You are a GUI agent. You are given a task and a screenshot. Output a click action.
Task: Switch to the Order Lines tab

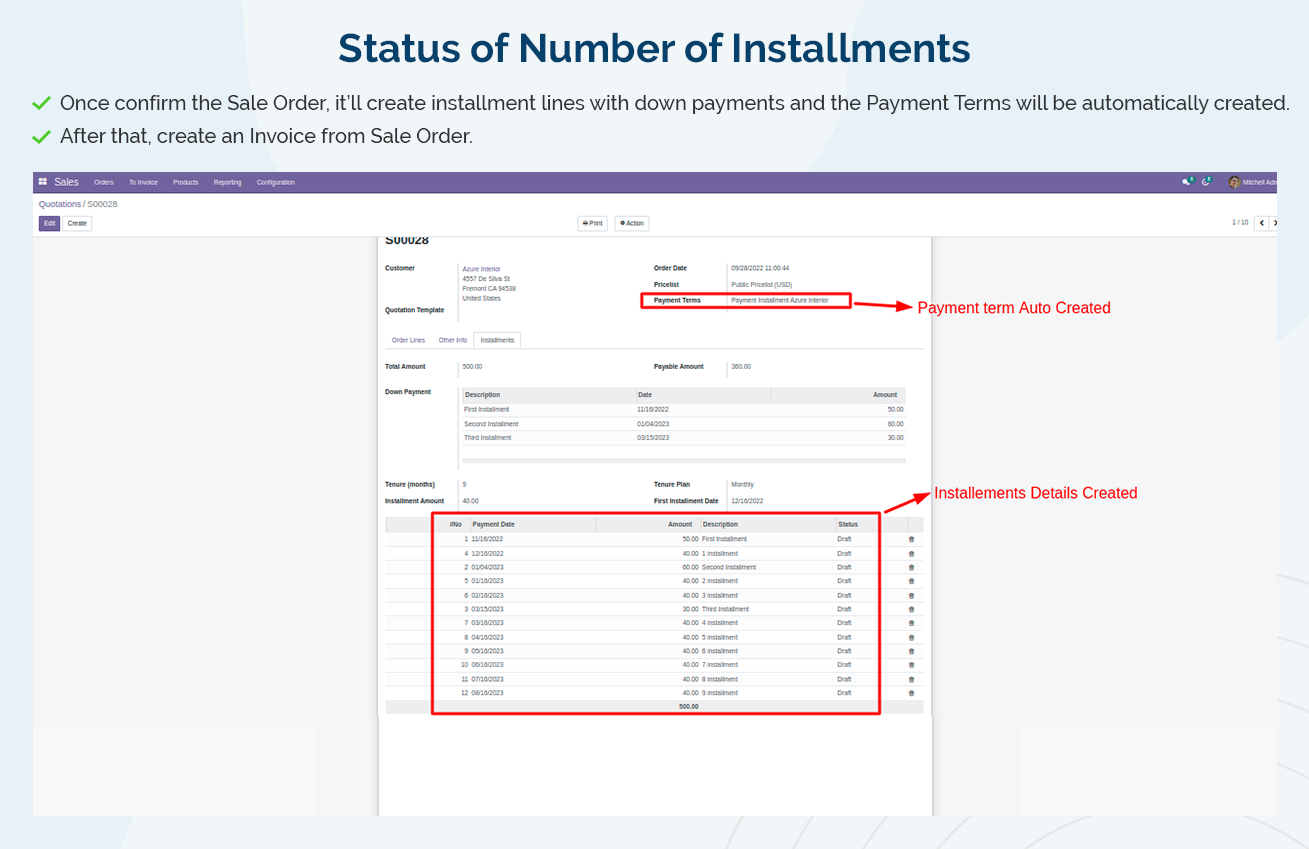408,340
